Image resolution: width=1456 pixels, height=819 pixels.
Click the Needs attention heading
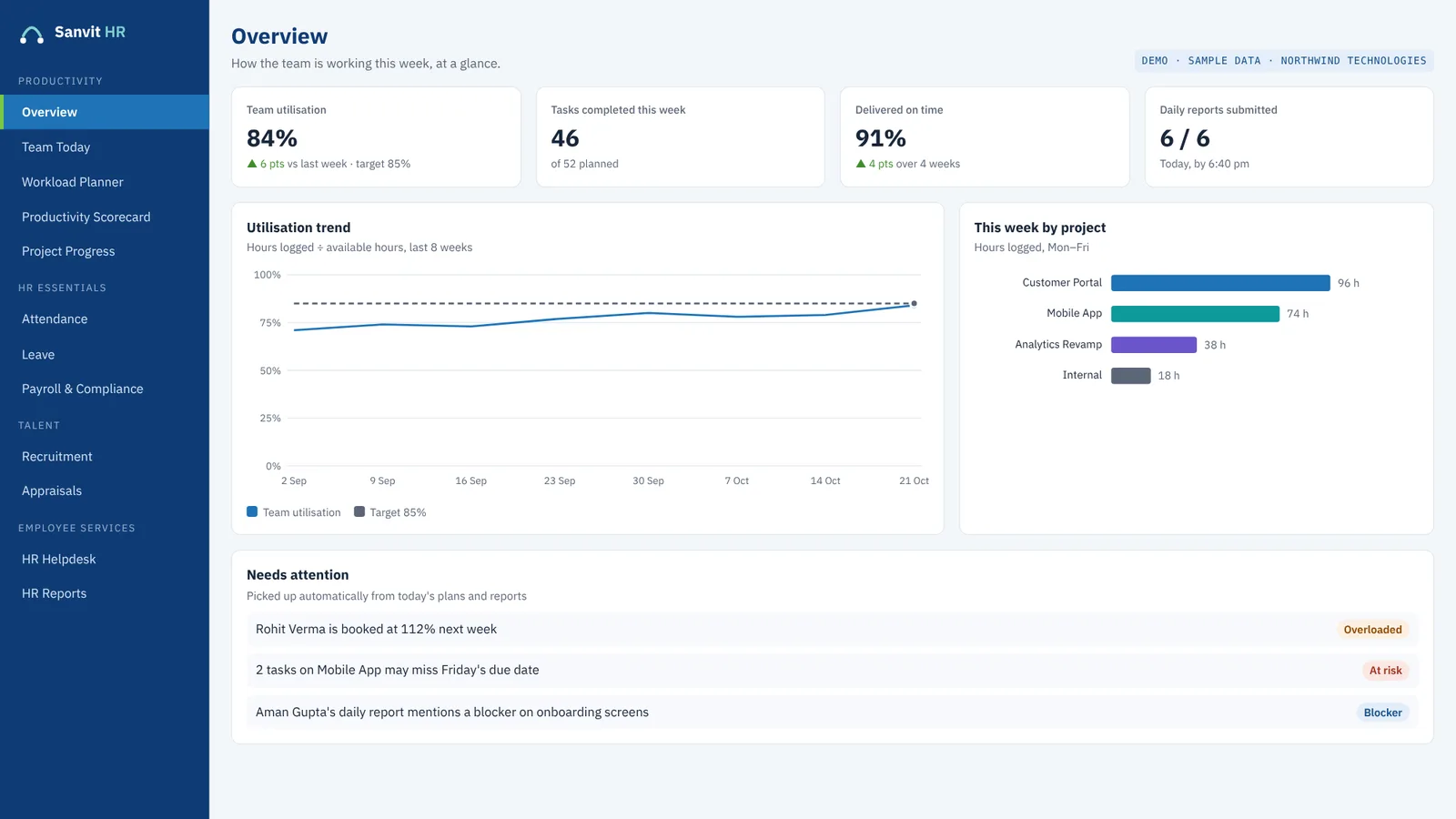298,575
